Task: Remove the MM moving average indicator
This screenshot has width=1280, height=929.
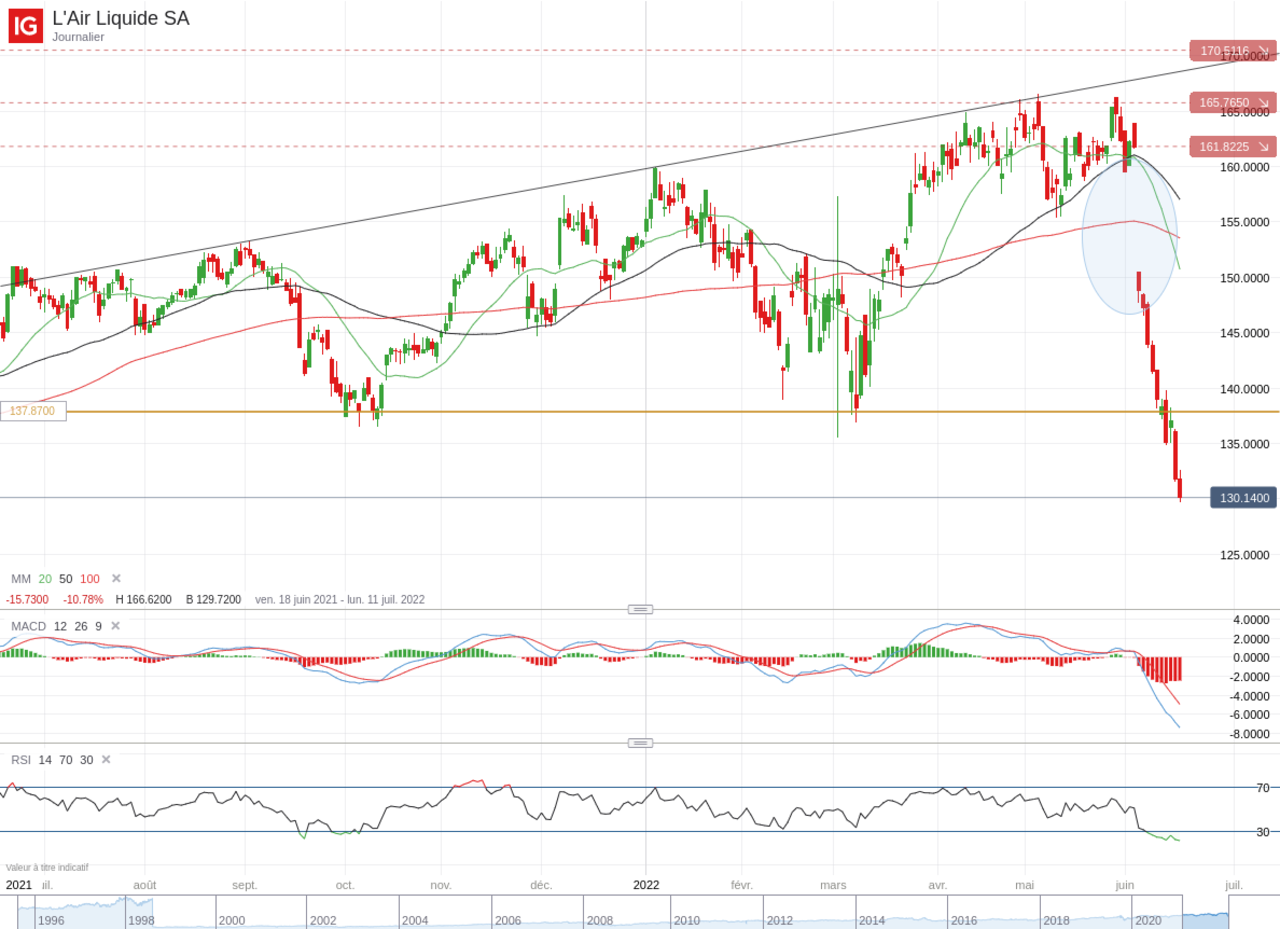Action: click(116, 579)
